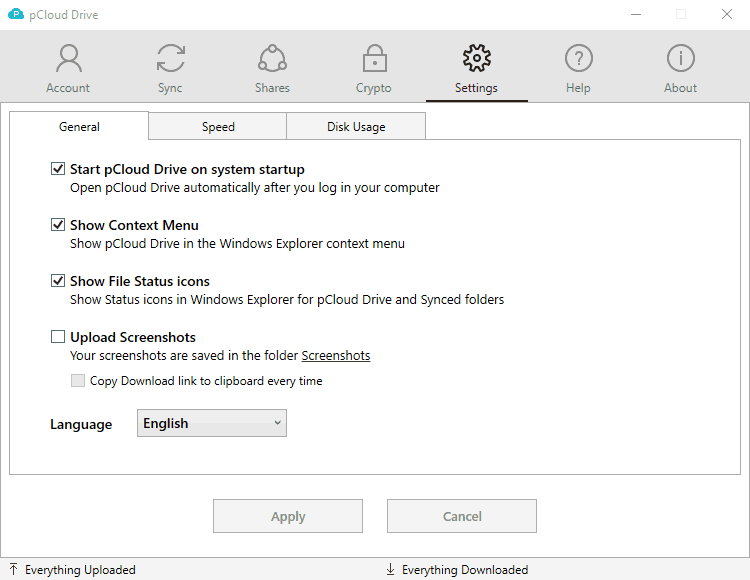750x580 pixels.
Task: Switch to the Speed tab
Action: pyautogui.click(x=218, y=127)
